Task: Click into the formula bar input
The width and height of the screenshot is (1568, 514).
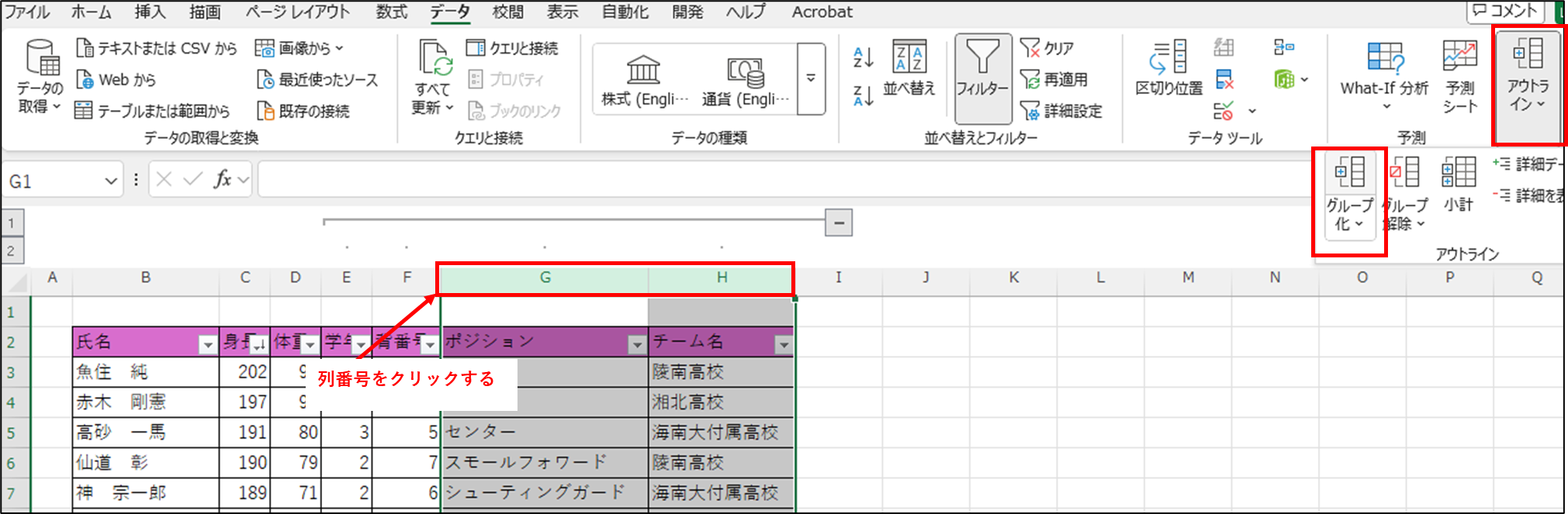Action: [x=784, y=180]
